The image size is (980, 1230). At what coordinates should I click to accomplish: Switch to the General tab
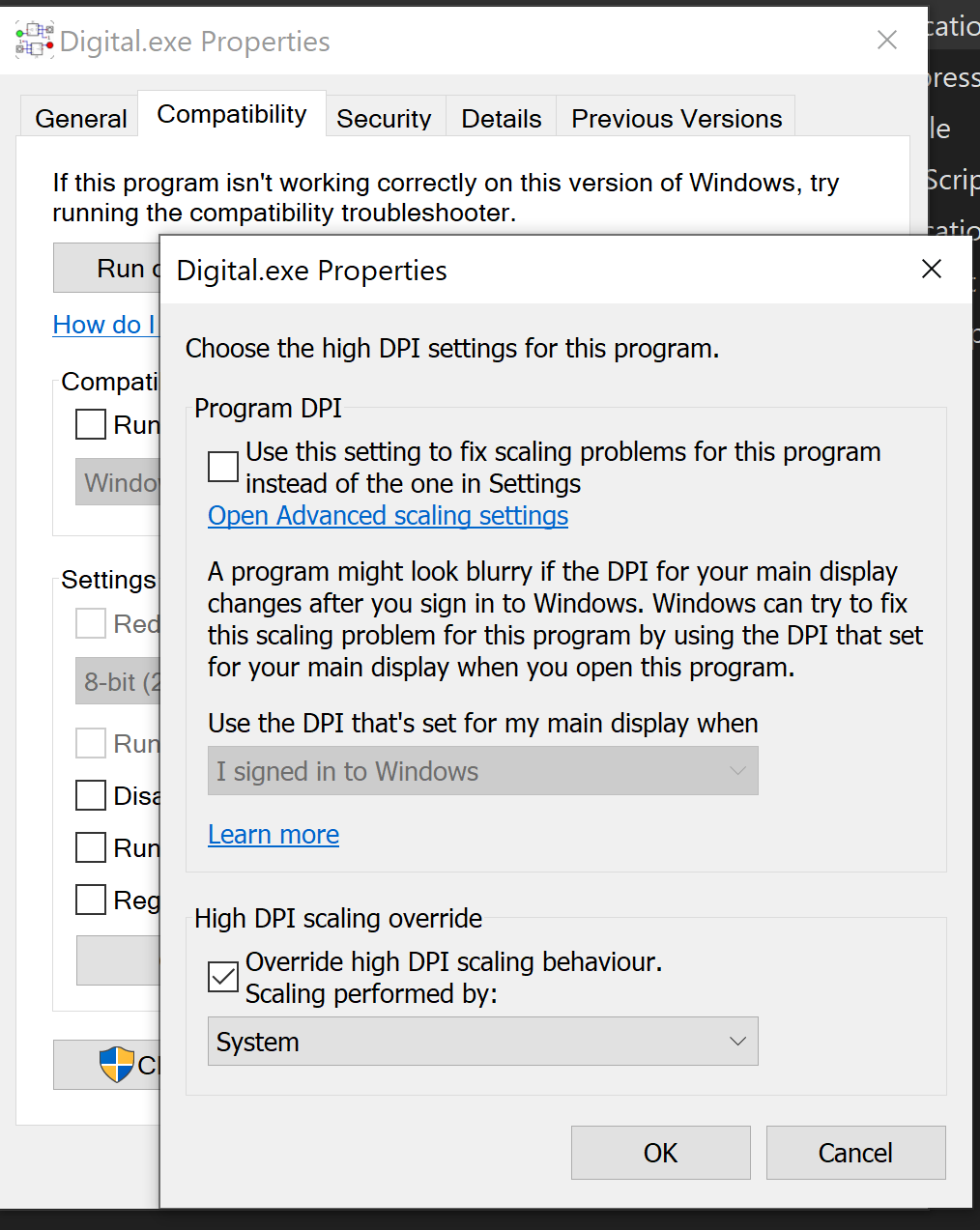pos(80,117)
